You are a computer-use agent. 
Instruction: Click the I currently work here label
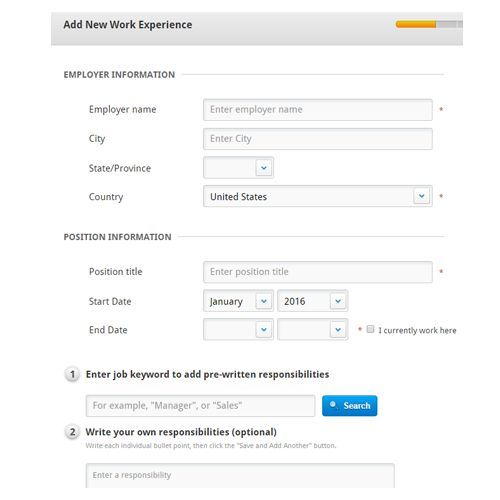417,330
